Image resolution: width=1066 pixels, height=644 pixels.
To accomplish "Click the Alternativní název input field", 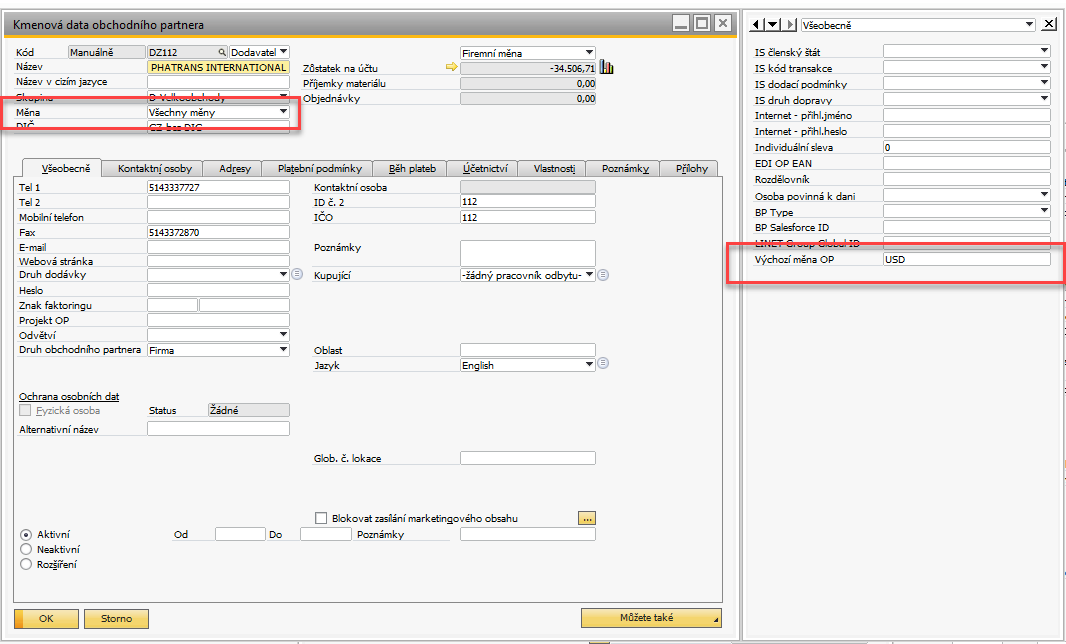I will tap(218, 428).
